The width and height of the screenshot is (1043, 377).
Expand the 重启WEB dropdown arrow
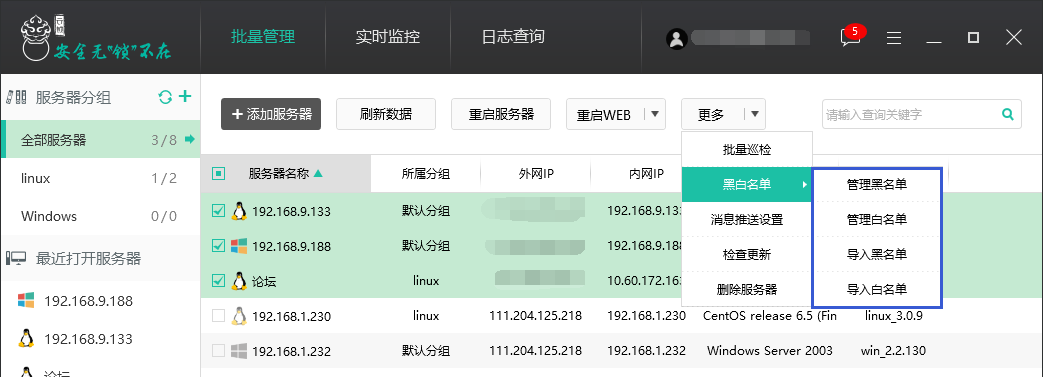(x=655, y=114)
